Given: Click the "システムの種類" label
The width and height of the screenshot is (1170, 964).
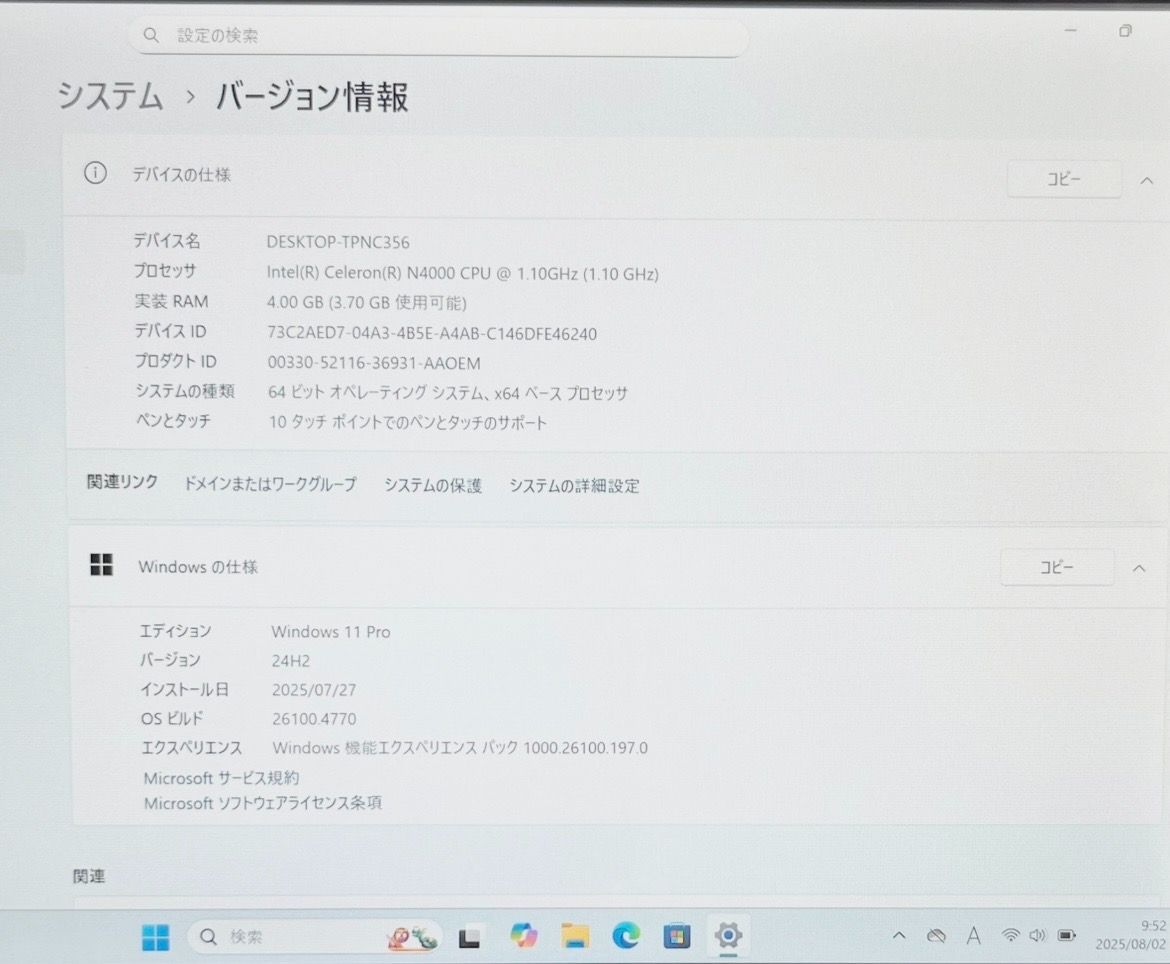Looking at the screenshot, I should coord(185,391).
